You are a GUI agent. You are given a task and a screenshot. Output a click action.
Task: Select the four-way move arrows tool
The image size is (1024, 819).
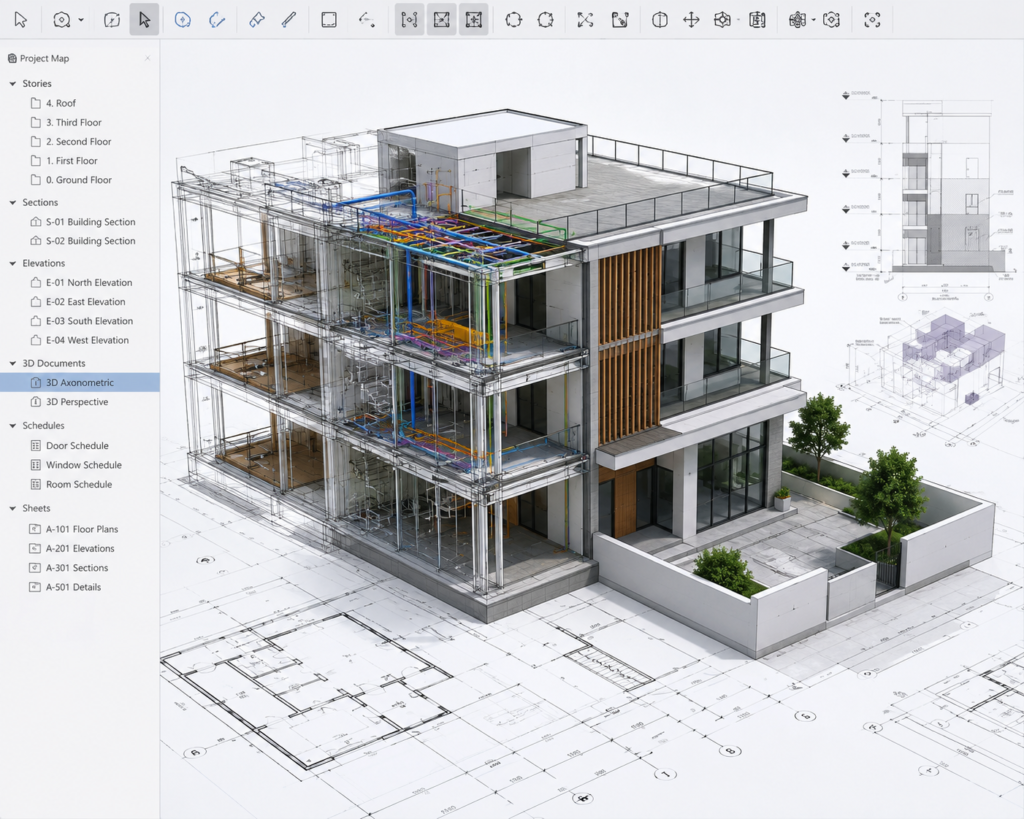(691, 20)
